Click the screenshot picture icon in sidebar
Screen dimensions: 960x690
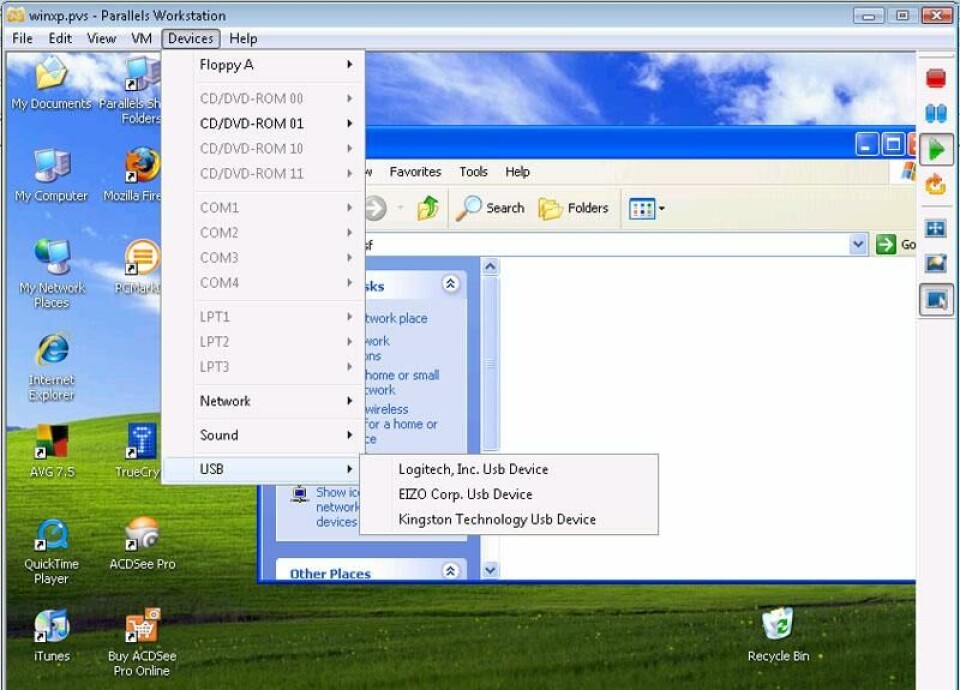pos(936,264)
